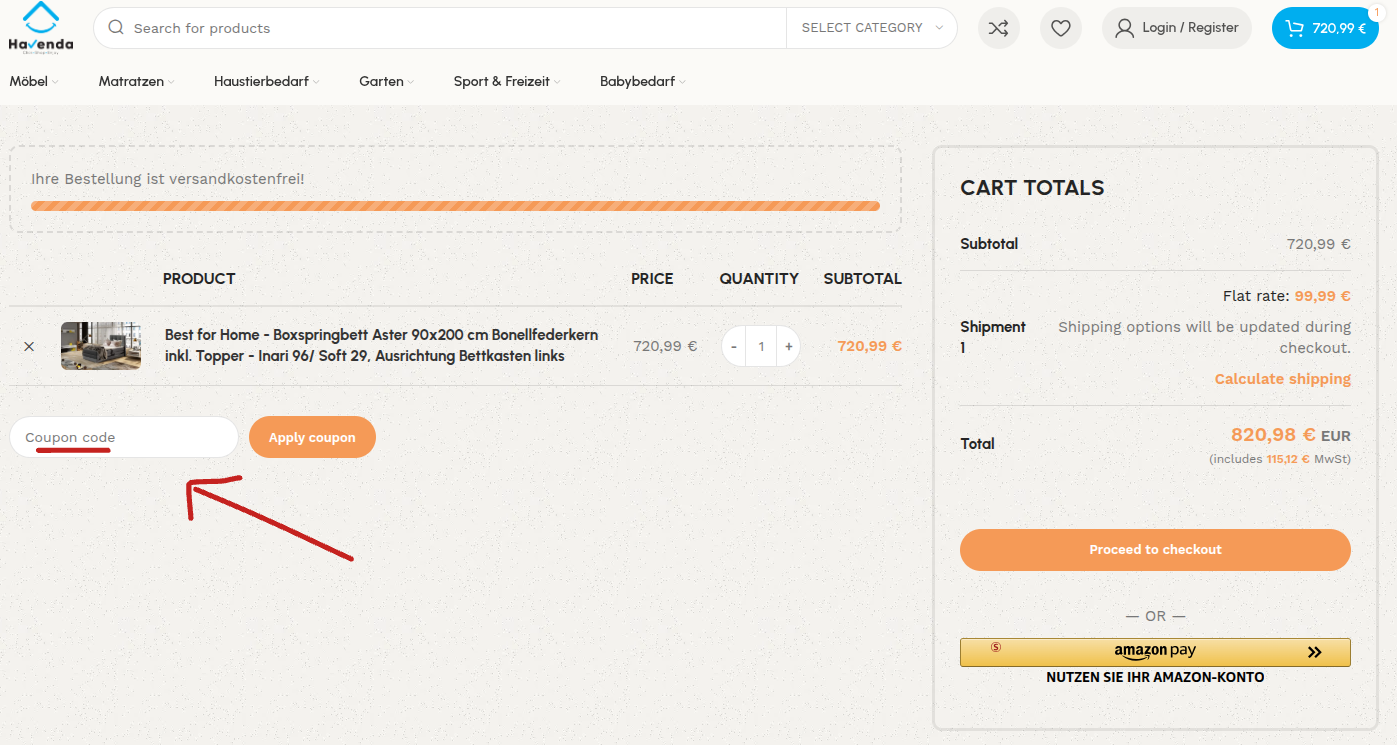Remove the Boxspringbett item with X icon
This screenshot has width=1397, height=745.
(x=29, y=346)
